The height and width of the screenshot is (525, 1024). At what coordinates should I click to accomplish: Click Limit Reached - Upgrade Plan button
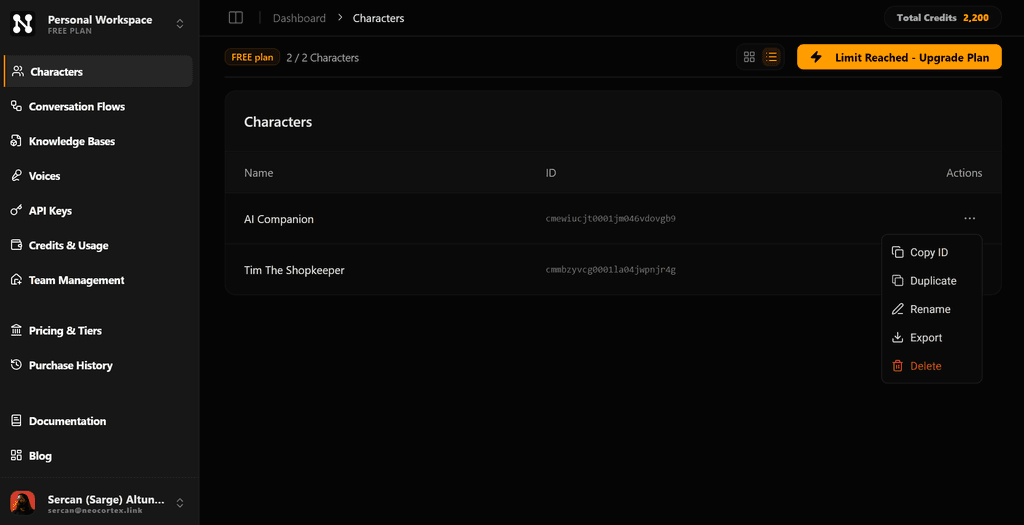coord(899,58)
